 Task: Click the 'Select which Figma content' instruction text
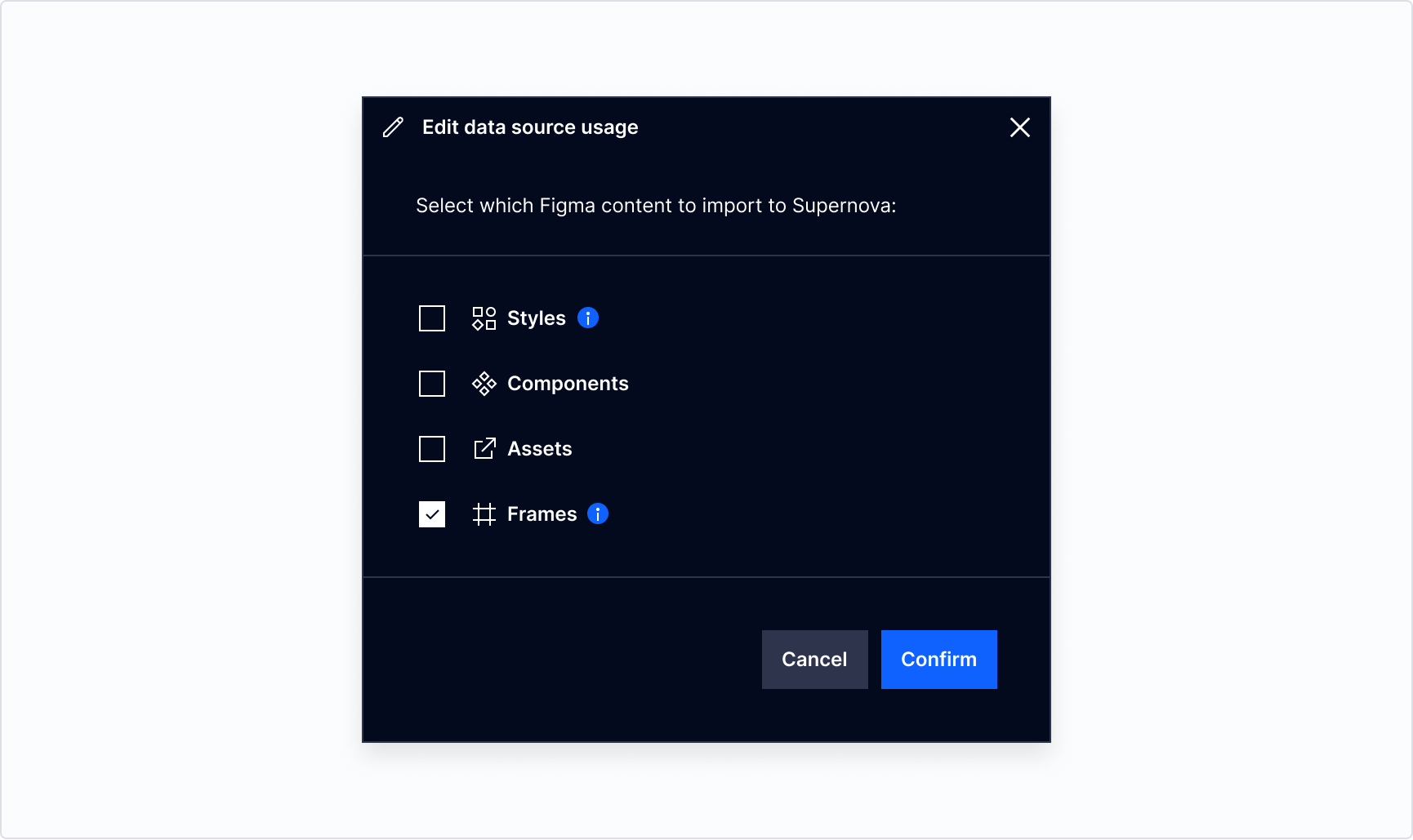click(x=655, y=206)
